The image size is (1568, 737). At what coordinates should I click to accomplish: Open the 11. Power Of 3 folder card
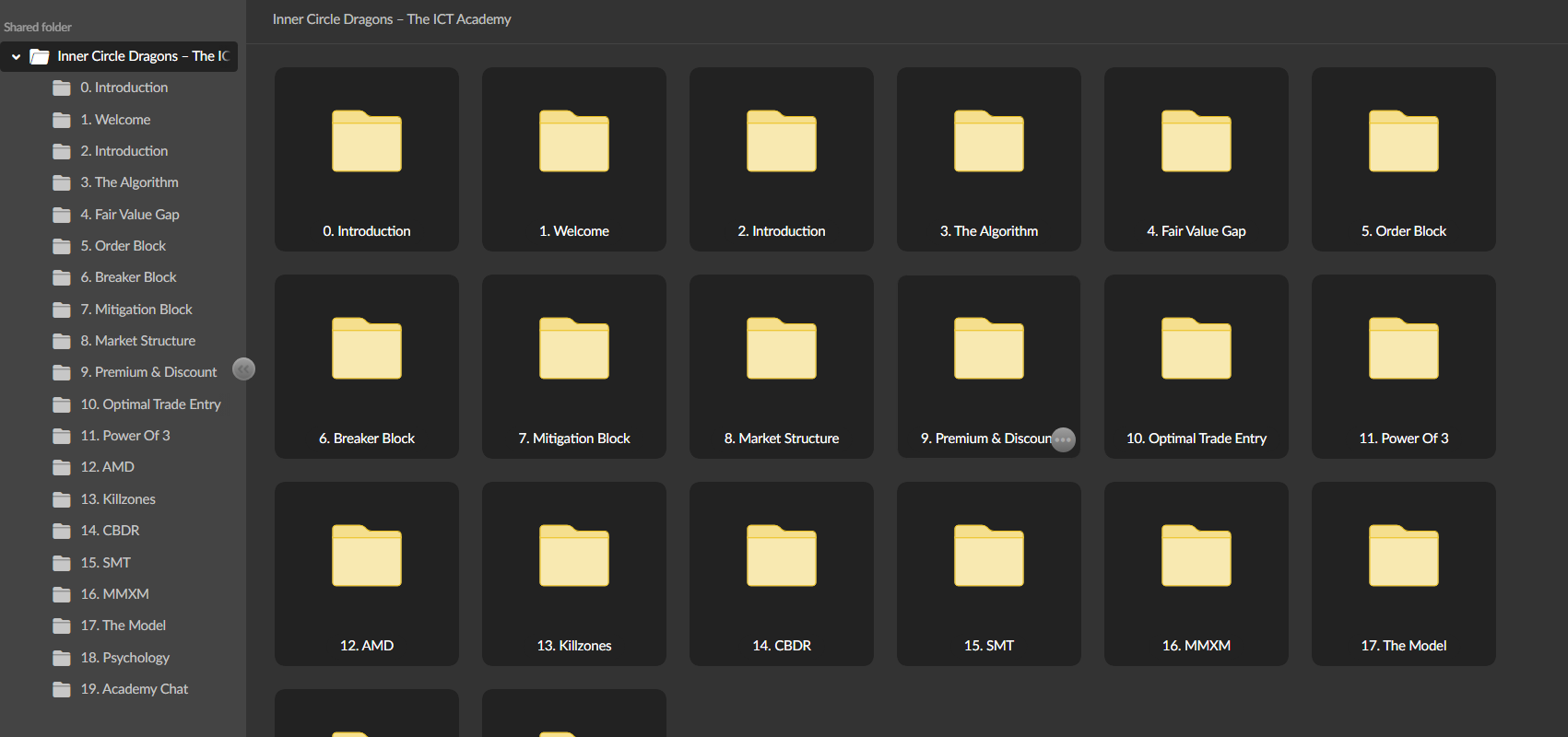pos(1404,367)
